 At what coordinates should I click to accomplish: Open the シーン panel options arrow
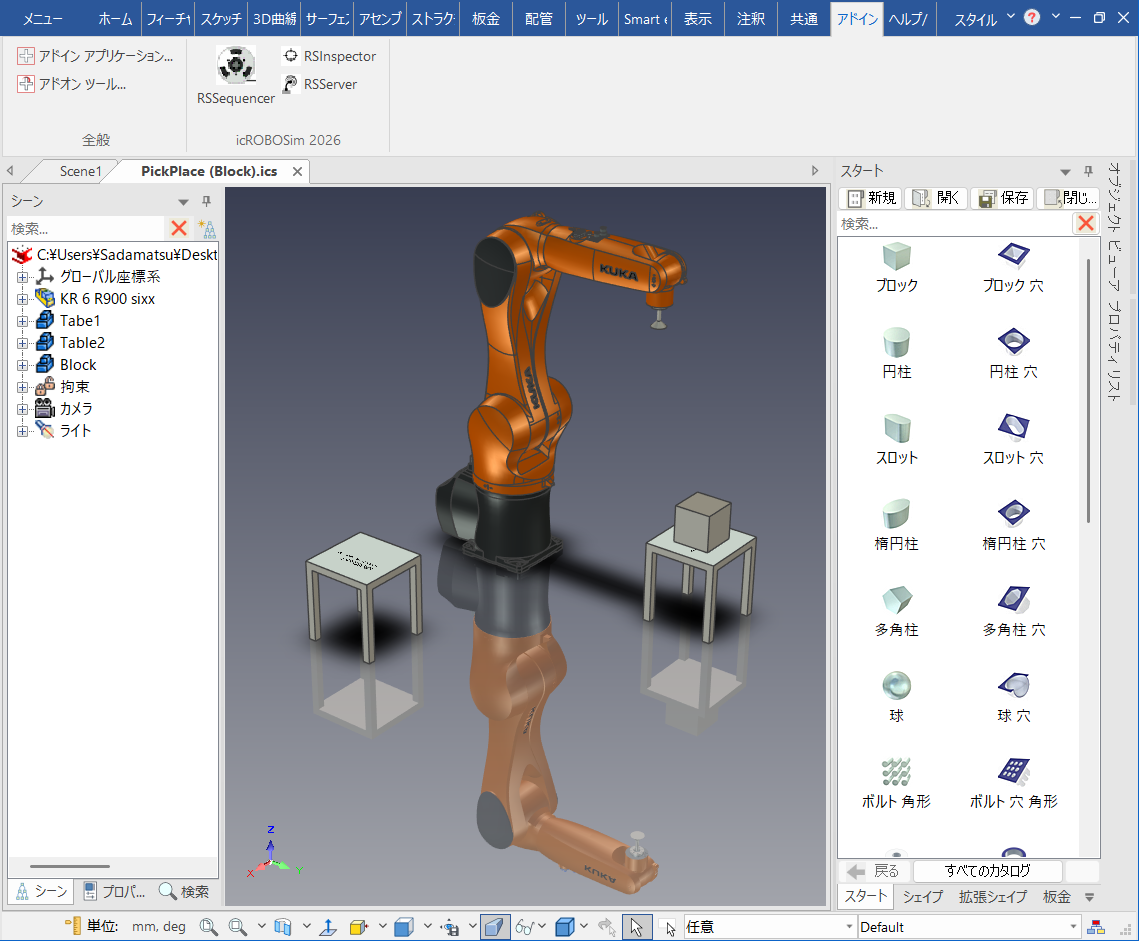tap(184, 202)
